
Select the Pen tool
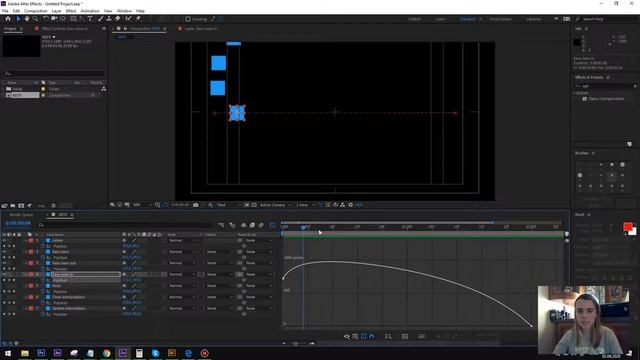tap(82, 19)
